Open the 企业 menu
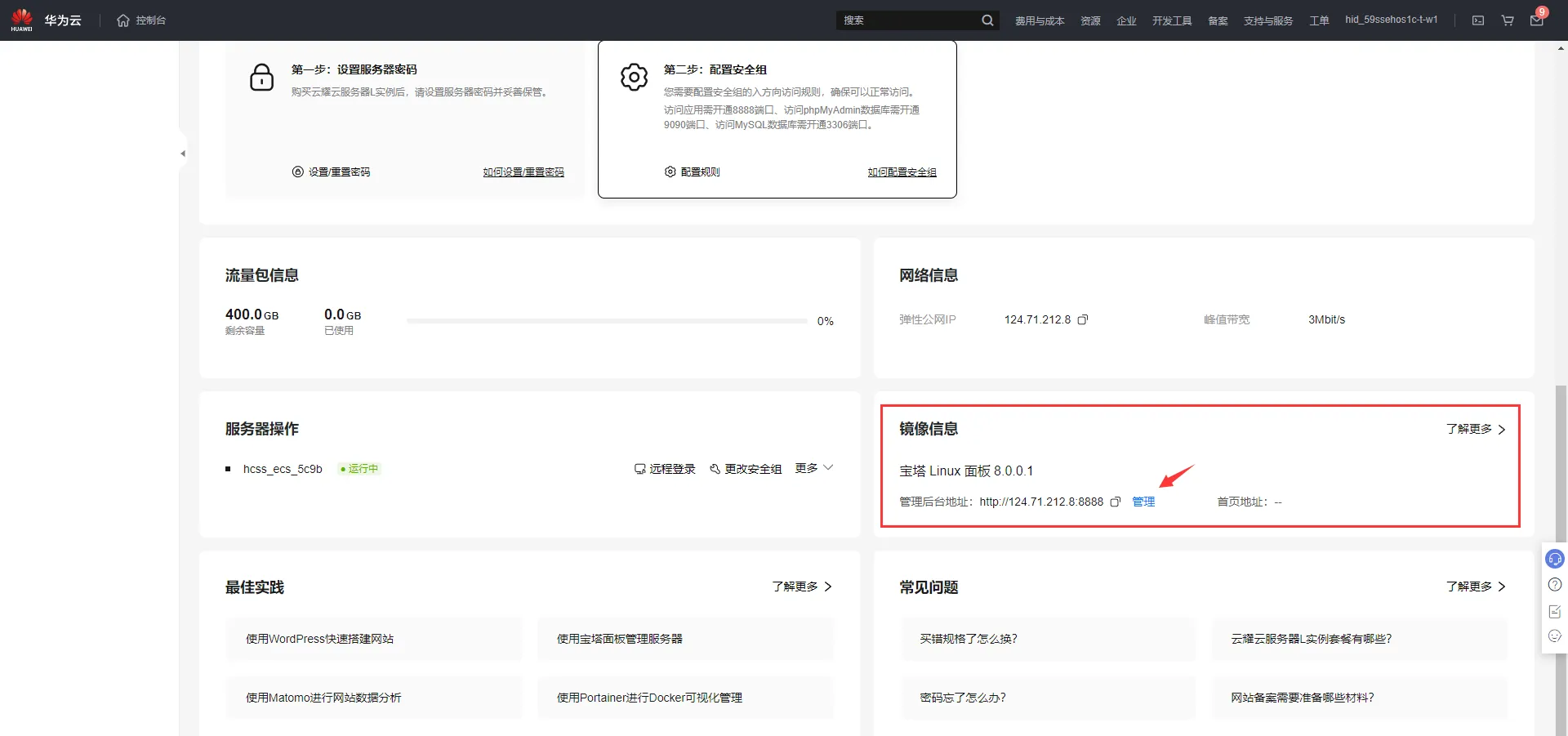 pyautogui.click(x=1126, y=20)
